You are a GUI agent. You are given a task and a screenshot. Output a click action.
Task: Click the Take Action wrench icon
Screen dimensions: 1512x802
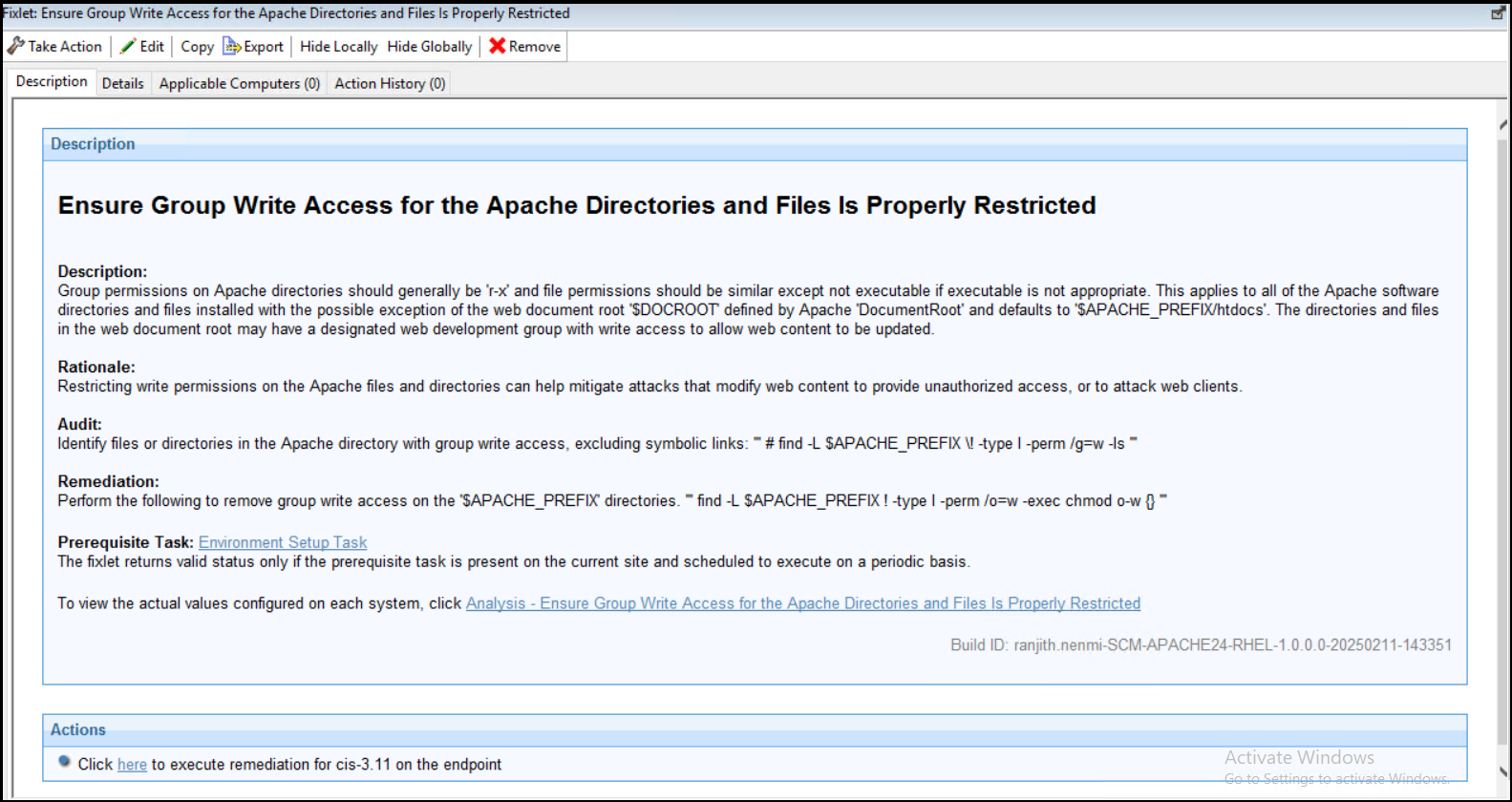tap(15, 46)
